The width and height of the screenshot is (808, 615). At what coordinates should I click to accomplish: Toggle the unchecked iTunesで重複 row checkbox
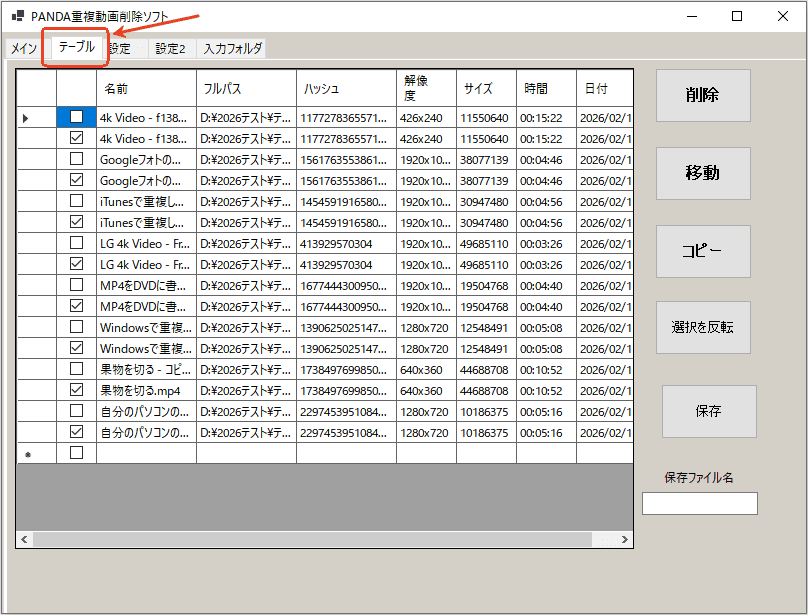76,201
